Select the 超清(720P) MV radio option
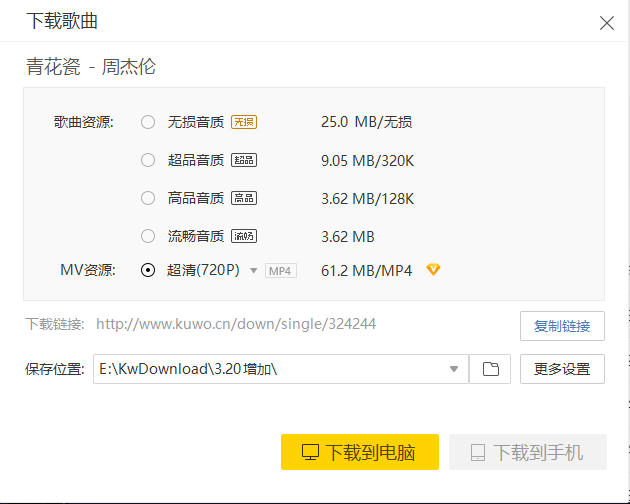Screen dimensions: 630x504 148,270
